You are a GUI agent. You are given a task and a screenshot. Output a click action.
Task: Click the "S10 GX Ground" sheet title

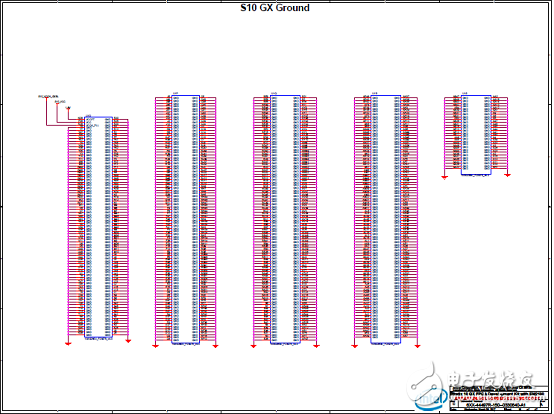tap(275, 8)
